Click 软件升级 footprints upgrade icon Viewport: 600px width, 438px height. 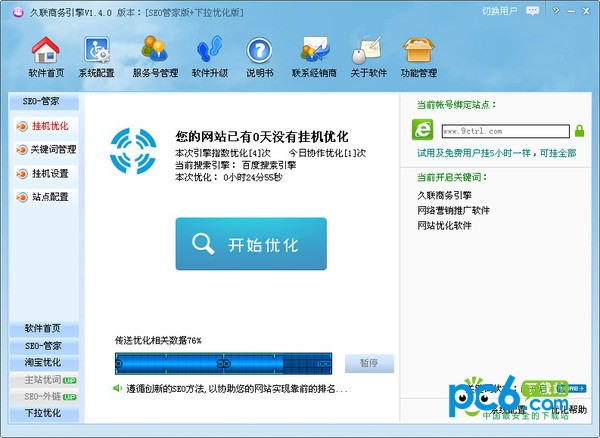click(x=210, y=57)
